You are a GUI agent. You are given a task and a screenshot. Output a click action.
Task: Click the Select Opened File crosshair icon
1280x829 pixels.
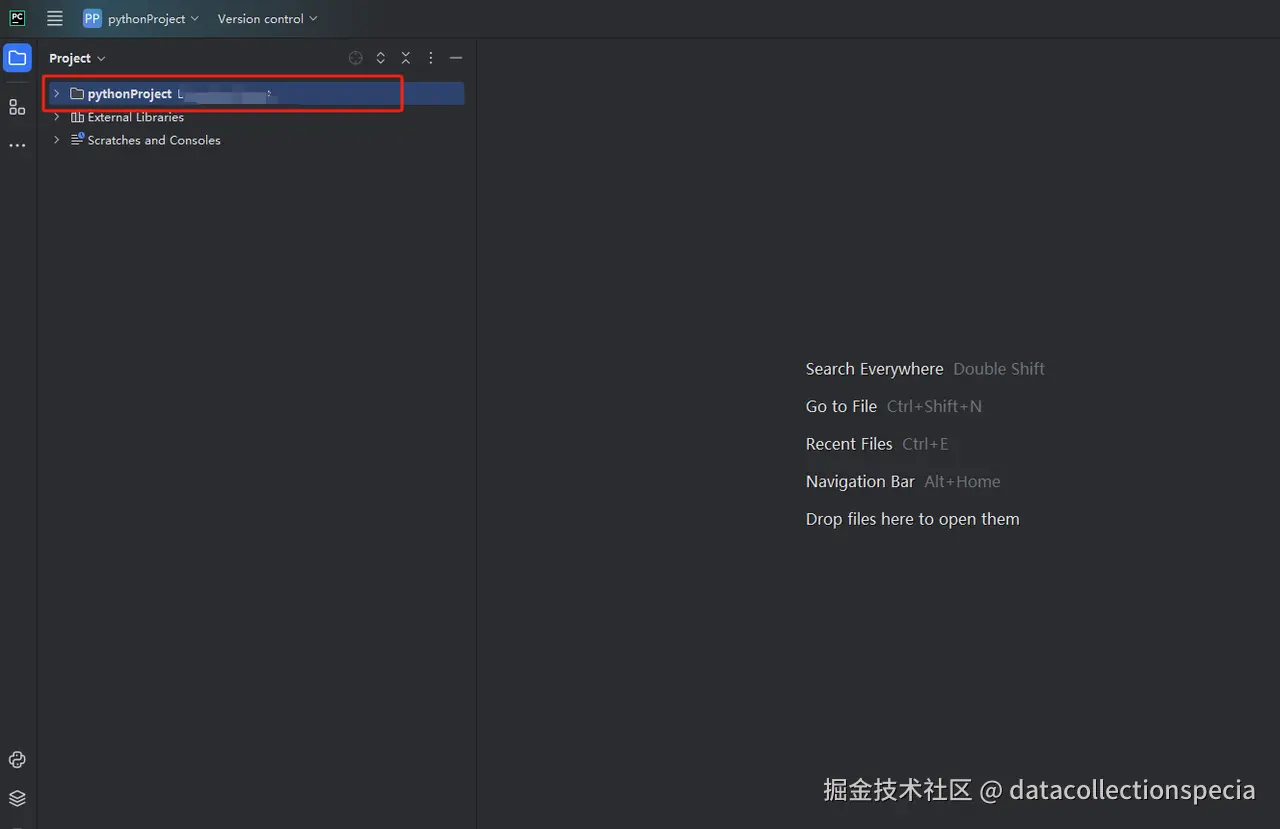356,58
